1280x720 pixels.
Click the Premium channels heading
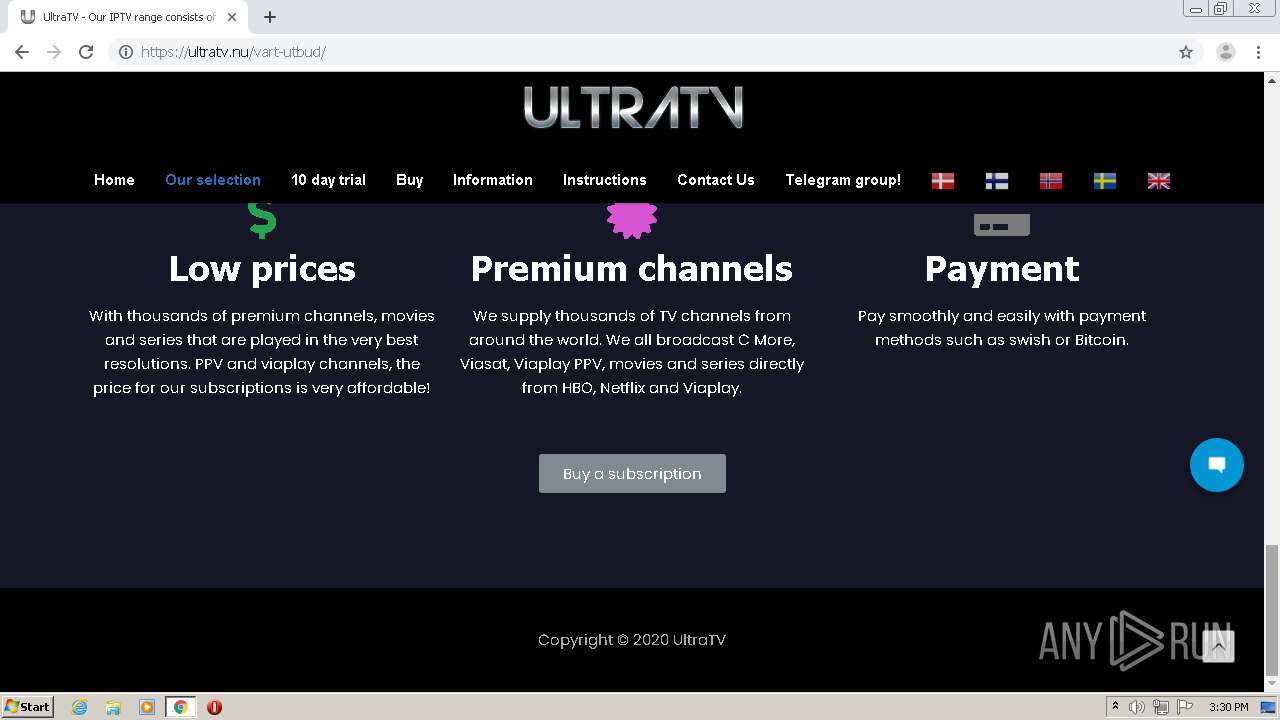pos(632,268)
